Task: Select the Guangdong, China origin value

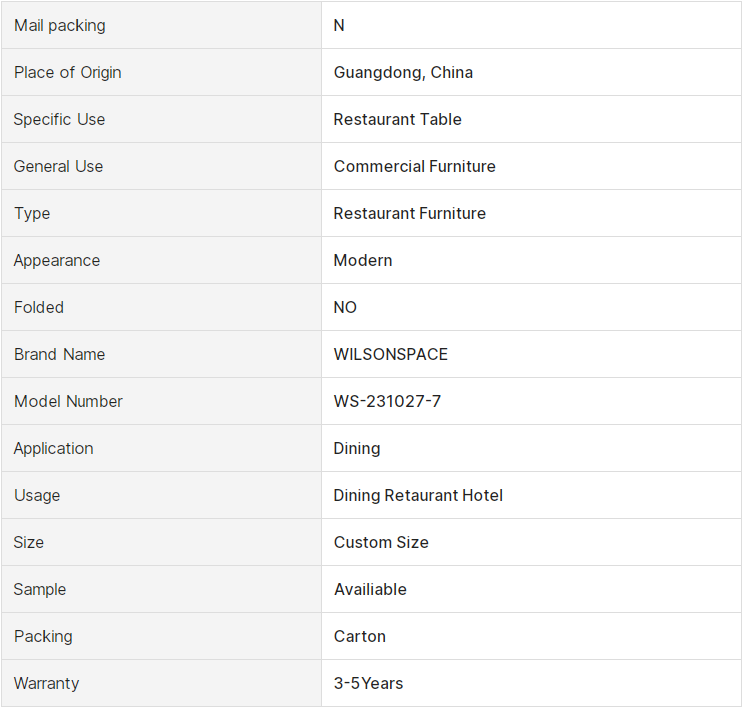Action: click(403, 72)
